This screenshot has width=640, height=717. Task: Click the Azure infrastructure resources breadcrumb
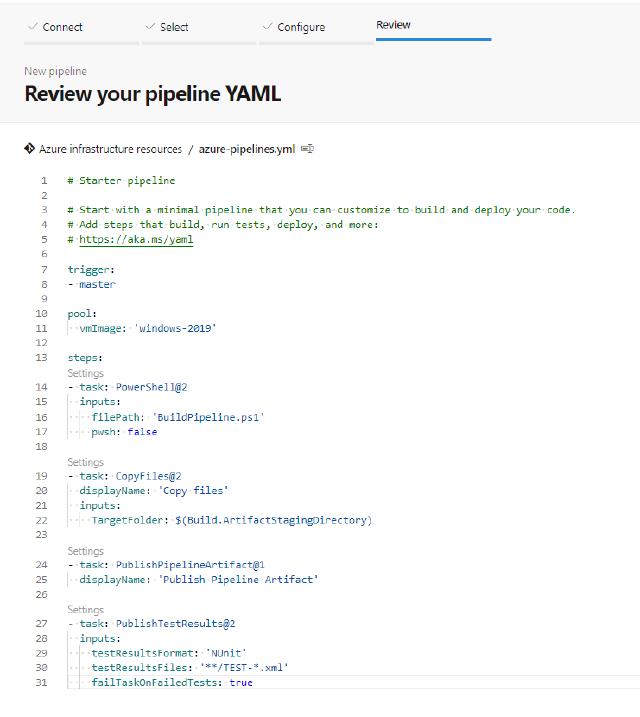point(110,149)
